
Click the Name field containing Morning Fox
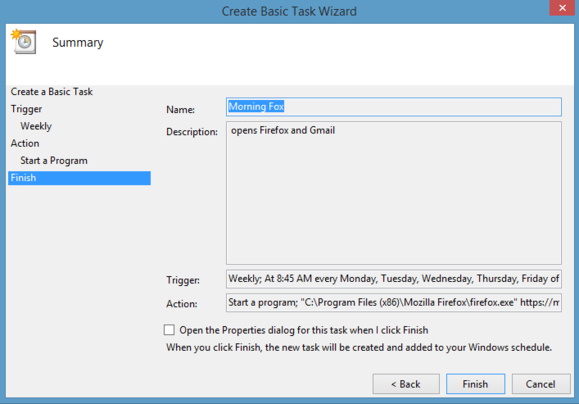pyautogui.click(x=394, y=107)
